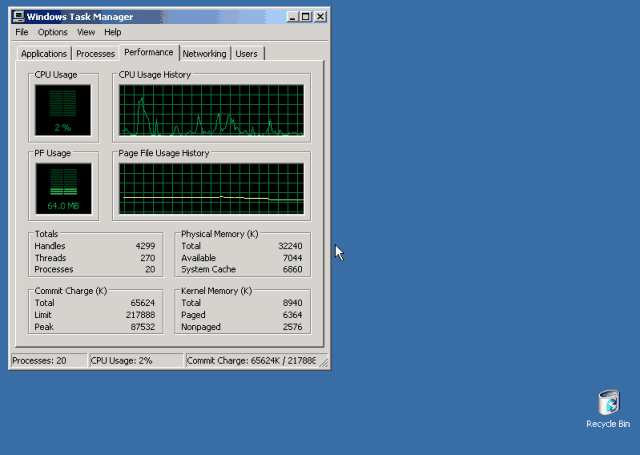640x455 pixels.
Task: Click the Nonpaged value 2576
Action: coord(293,327)
